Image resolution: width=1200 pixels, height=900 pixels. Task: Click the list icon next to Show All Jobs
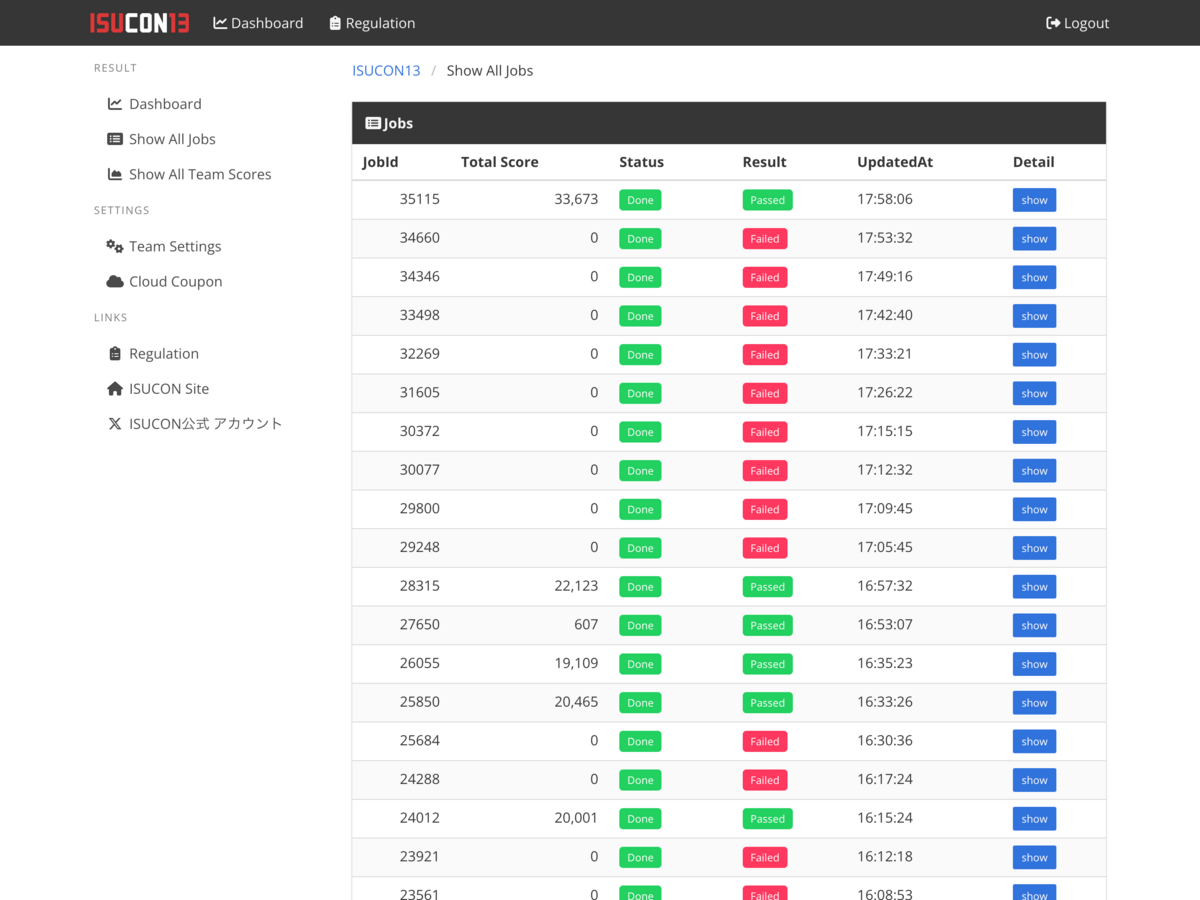[115, 139]
